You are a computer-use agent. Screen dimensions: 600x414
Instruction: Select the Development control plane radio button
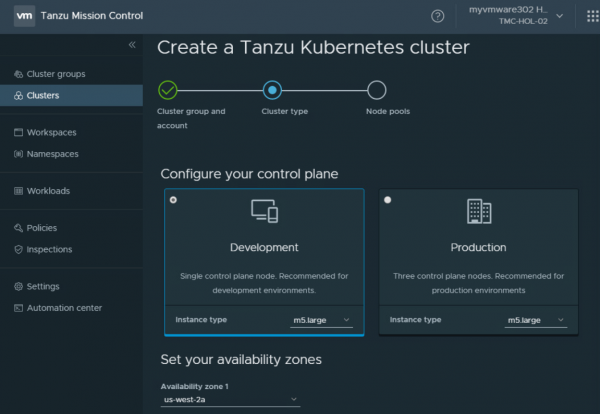(174, 200)
